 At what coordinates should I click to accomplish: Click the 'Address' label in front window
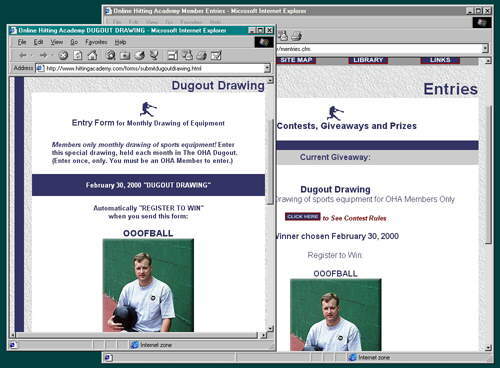[23, 68]
